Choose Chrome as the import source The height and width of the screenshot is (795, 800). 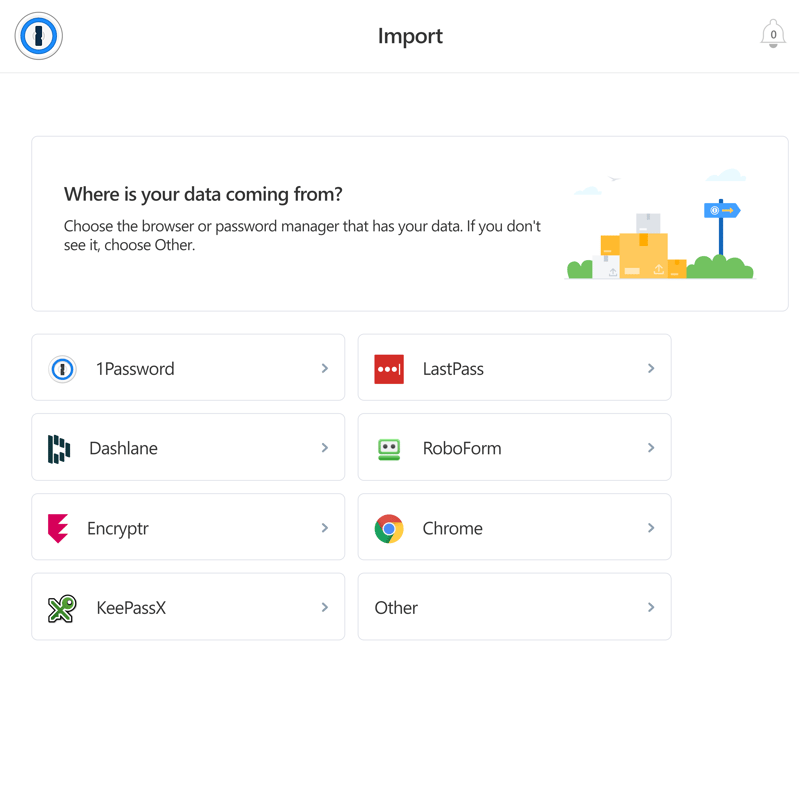point(514,527)
